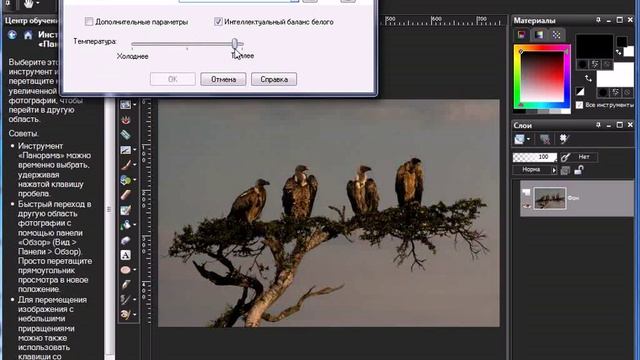Viewport: 640px width, 360px height.
Task: Click the Delete Layer icon
Action: tap(544, 139)
